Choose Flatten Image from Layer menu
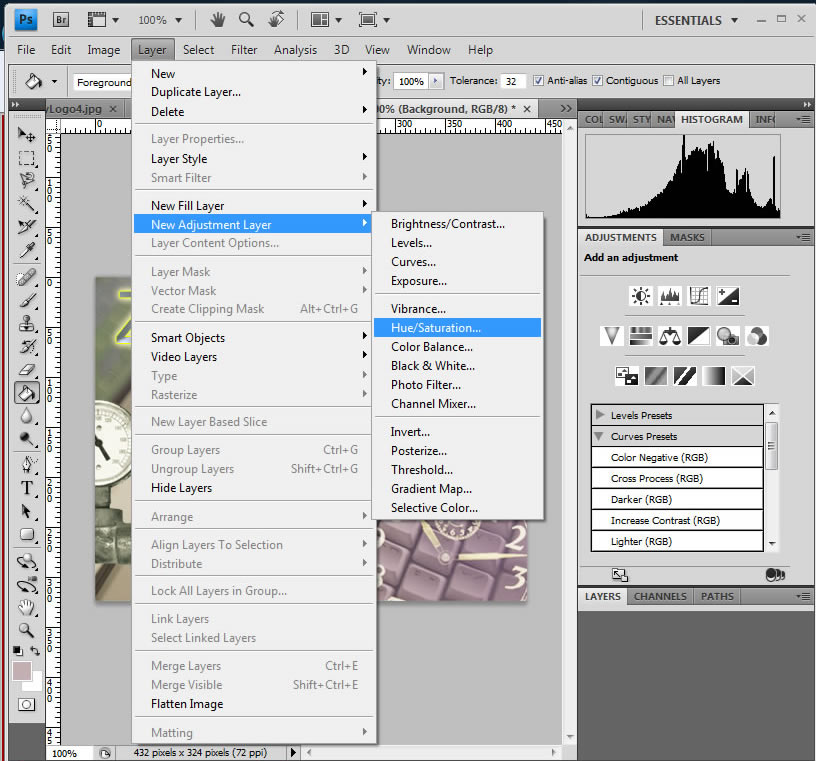This screenshot has width=816, height=761. (x=254, y=704)
